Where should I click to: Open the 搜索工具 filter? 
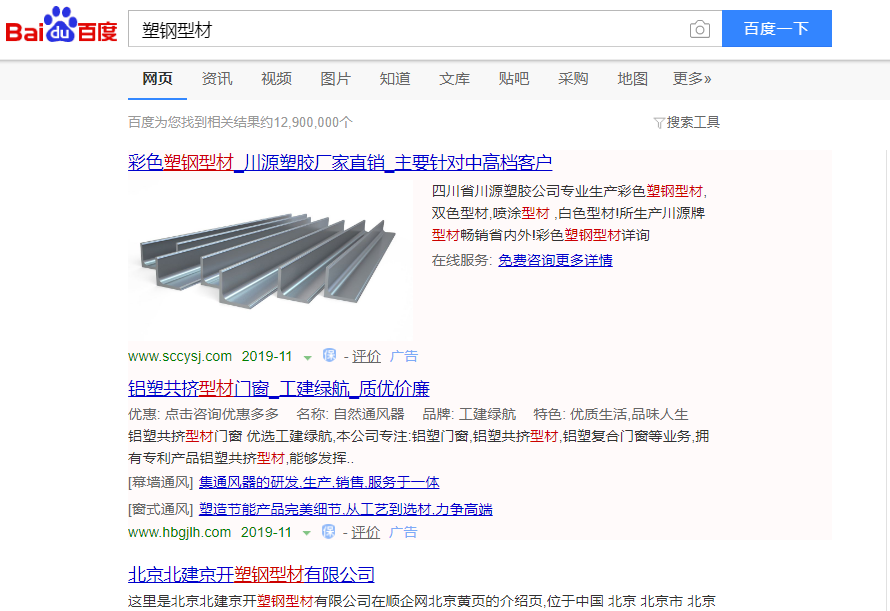click(686, 122)
